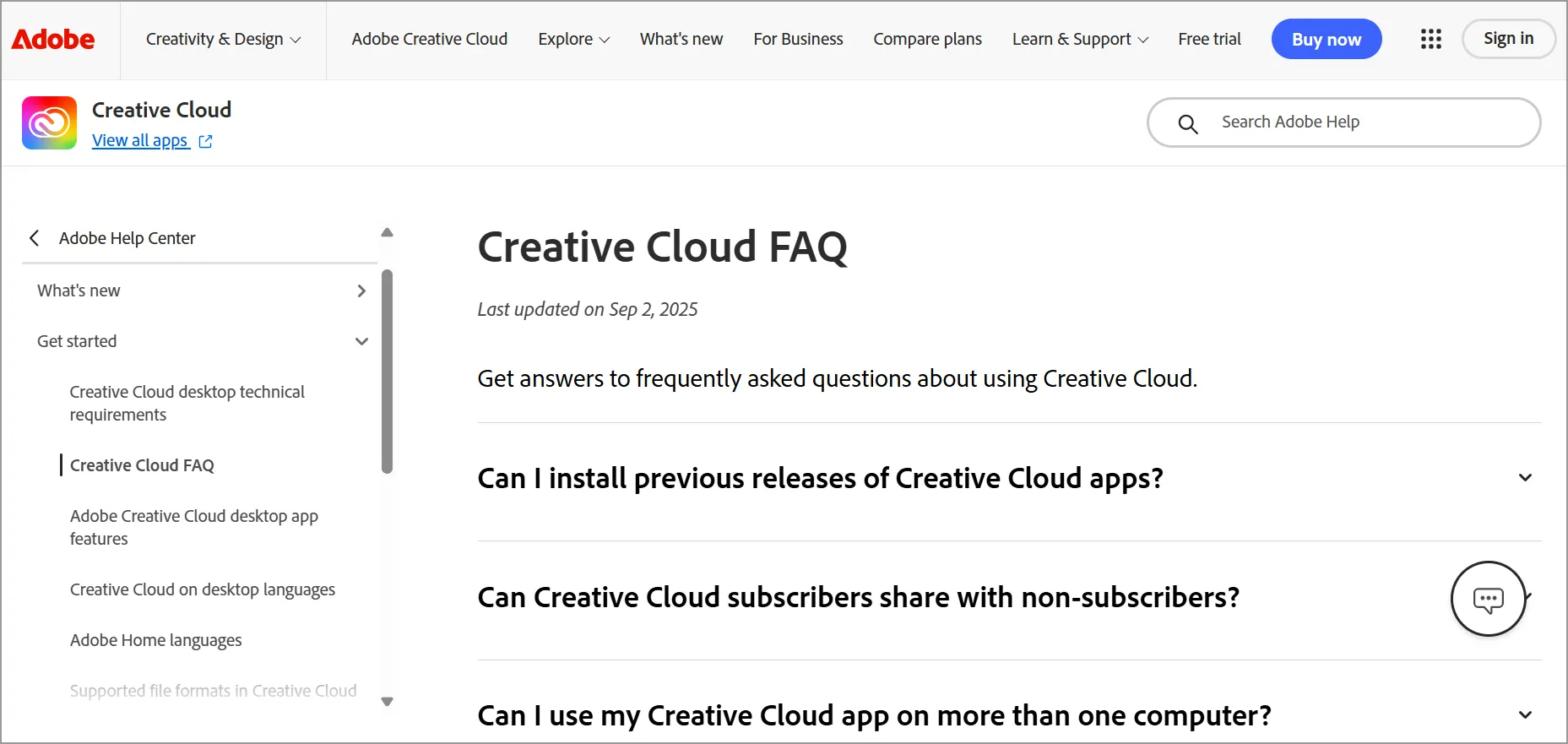Click the external link icon after View all apps
This screenshot has width=1568, height=744.
pos(205,142)
